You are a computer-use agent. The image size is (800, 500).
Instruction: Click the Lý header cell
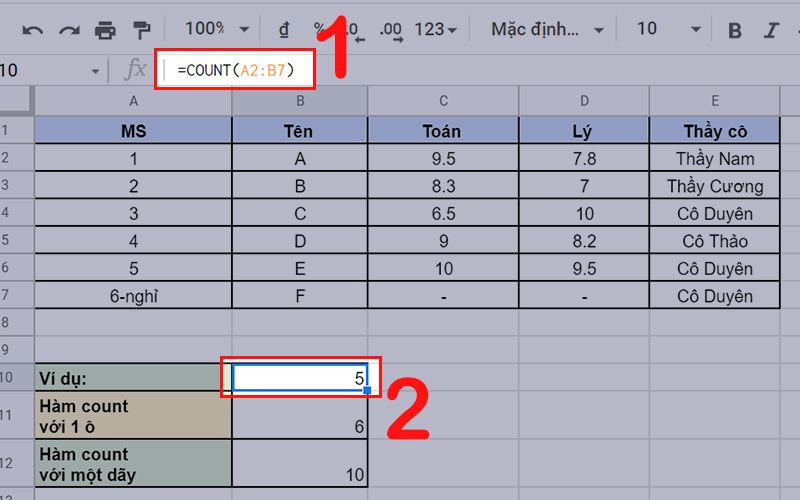[x=584, y=131]
